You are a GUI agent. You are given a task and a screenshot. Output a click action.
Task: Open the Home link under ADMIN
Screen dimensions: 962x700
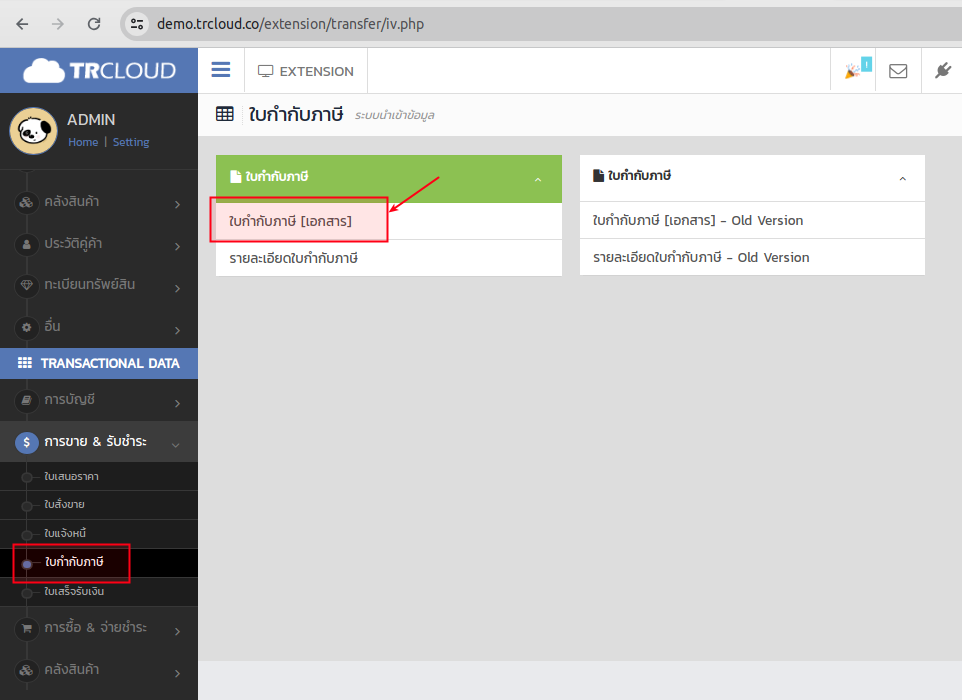pos(83,142)
